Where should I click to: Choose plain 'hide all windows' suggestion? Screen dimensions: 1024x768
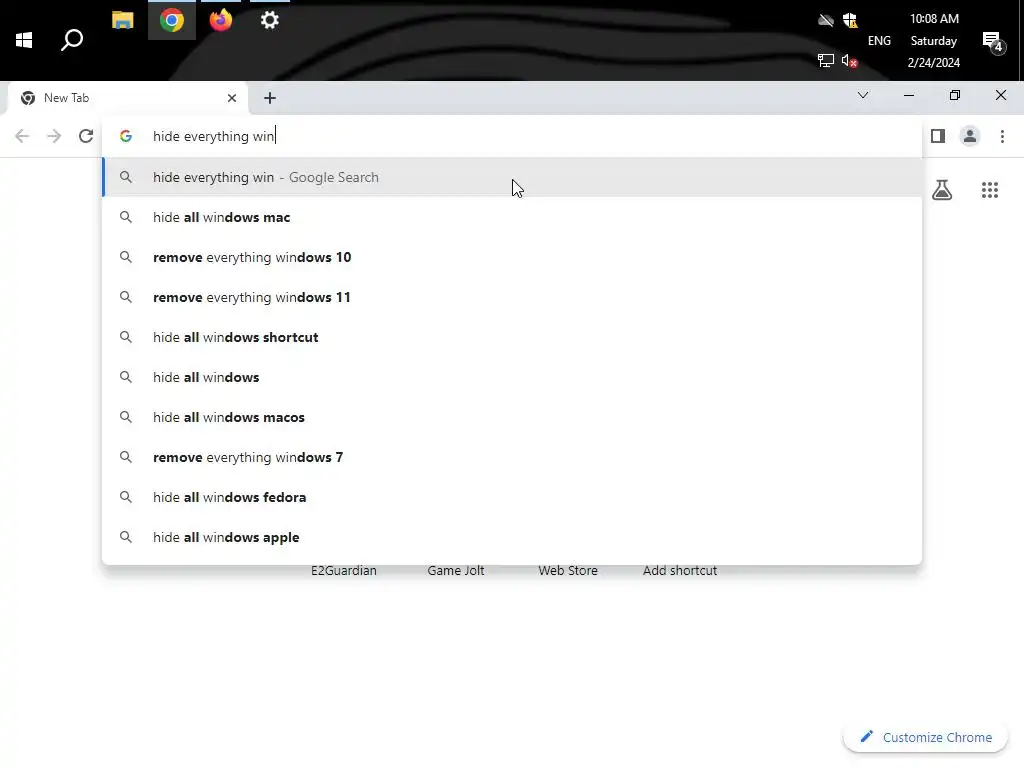pyautogui.click(x=512, y=377)
